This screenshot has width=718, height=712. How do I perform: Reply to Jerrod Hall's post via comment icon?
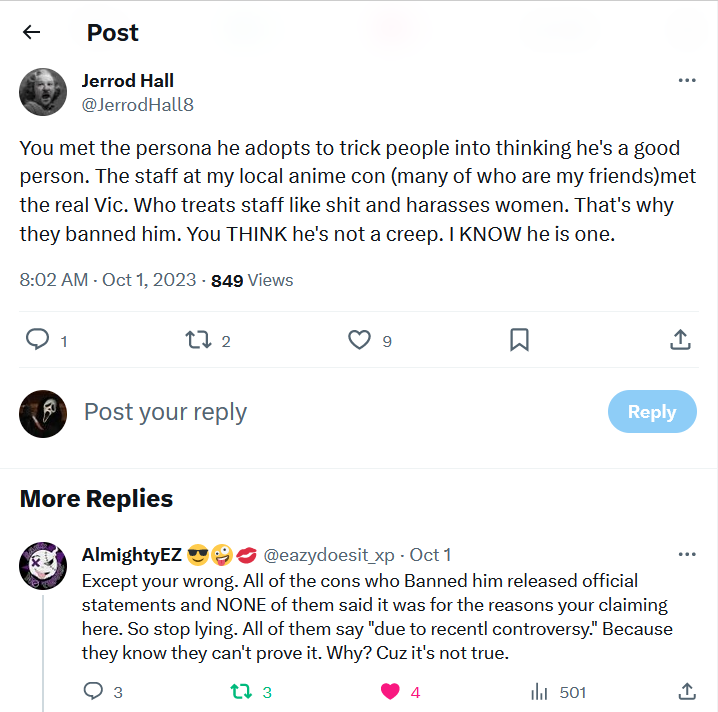[x=38, y=341]
